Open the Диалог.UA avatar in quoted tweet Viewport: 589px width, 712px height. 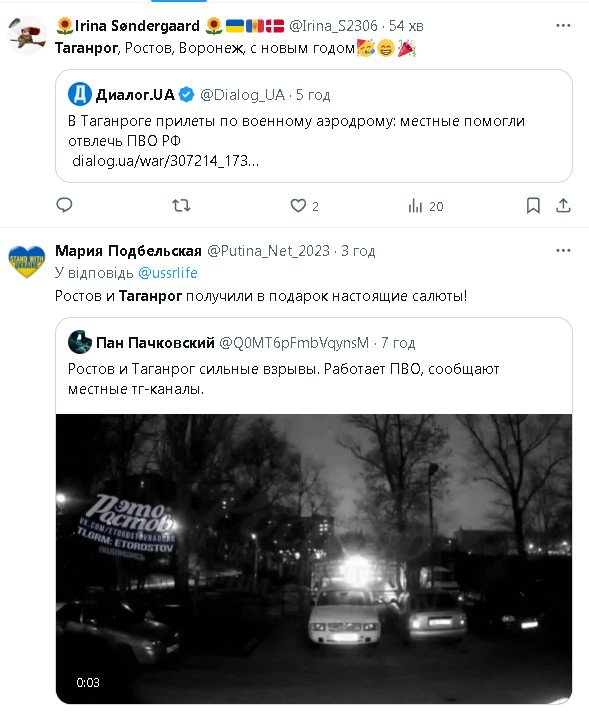tap(80, 94)
